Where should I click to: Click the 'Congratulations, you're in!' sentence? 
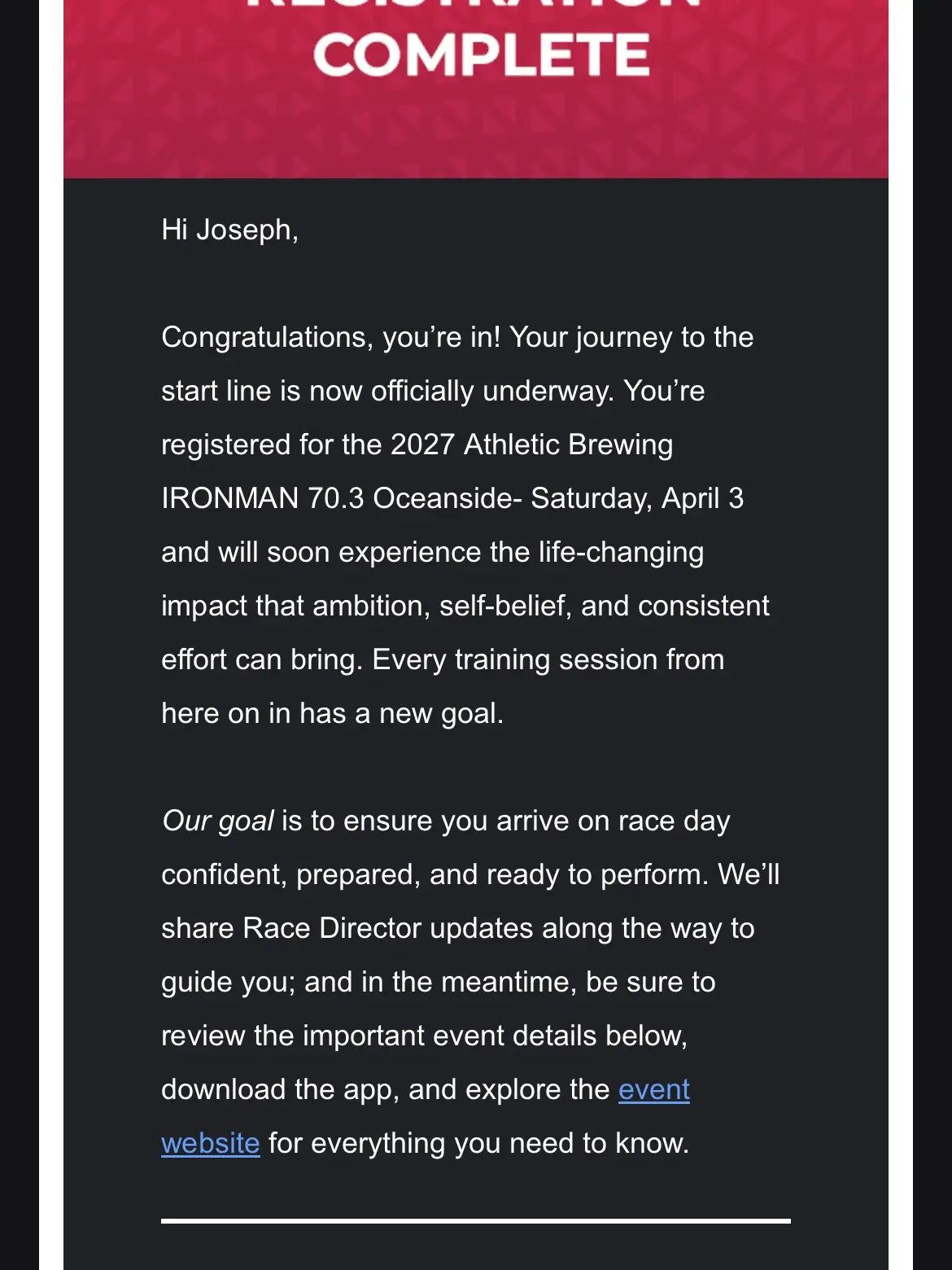tap(331, 338)
